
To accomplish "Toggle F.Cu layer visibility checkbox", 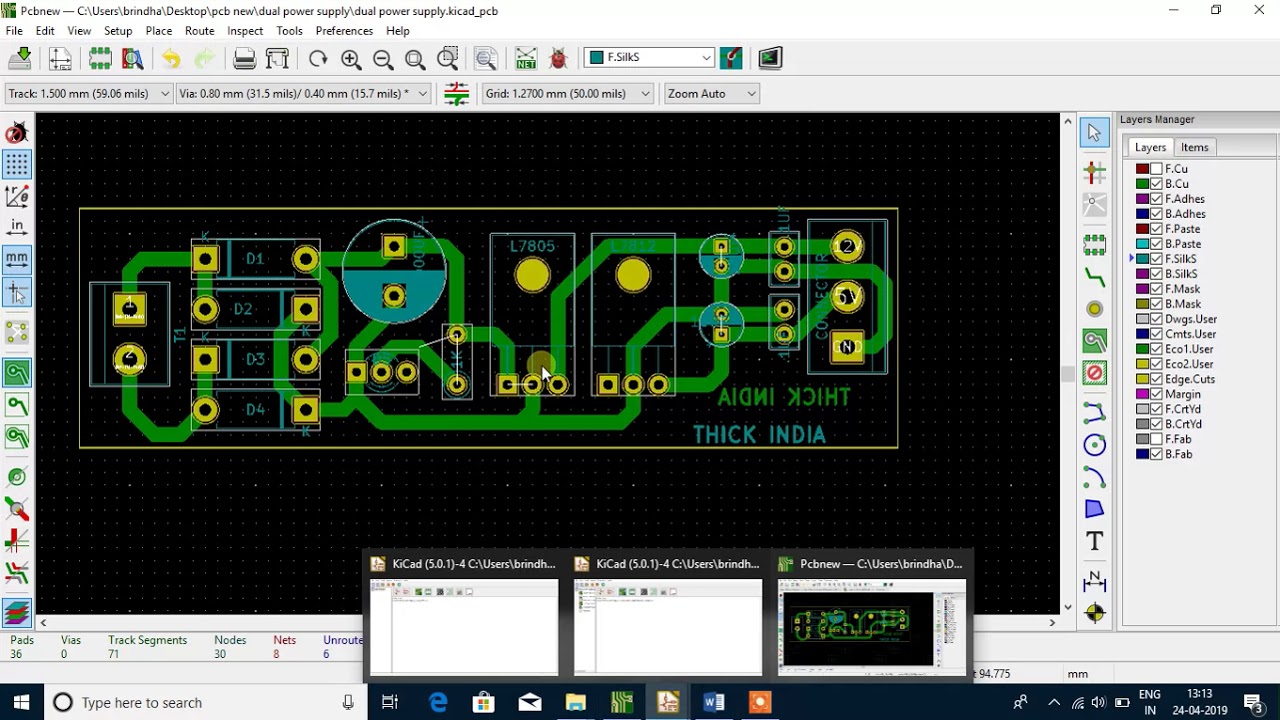I will click(x=1157, y=169).
